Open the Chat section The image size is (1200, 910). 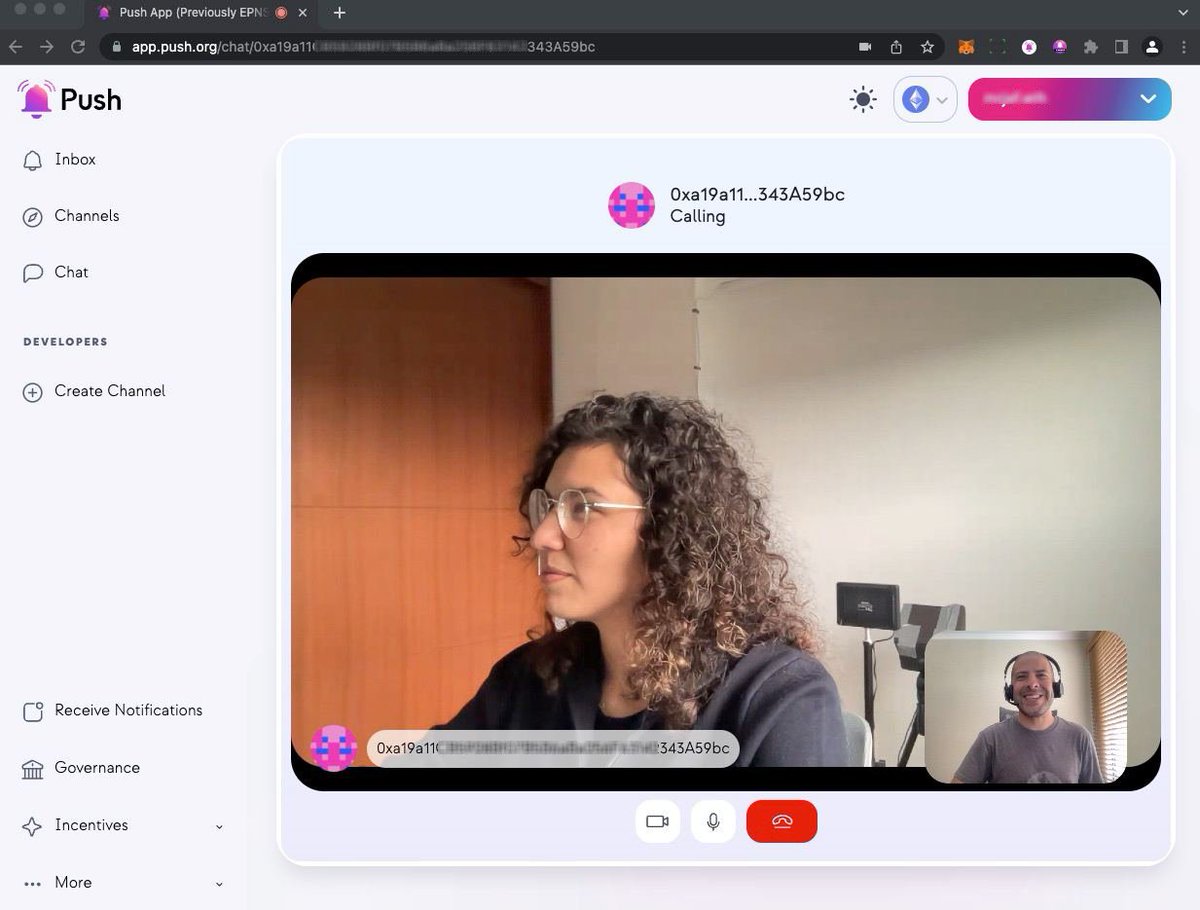57,272
